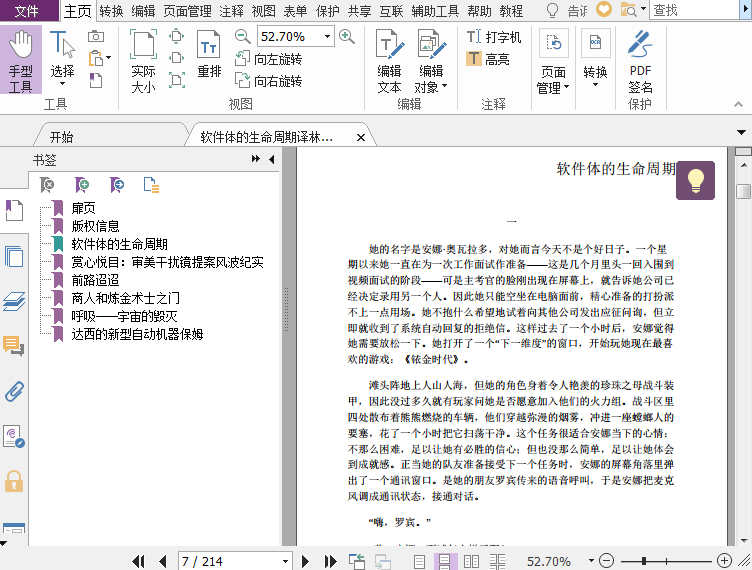752x570 pixels.
Task: Expand the clipboard dropdown arrow
Action: pyautogui.click(x=108, y=58)
